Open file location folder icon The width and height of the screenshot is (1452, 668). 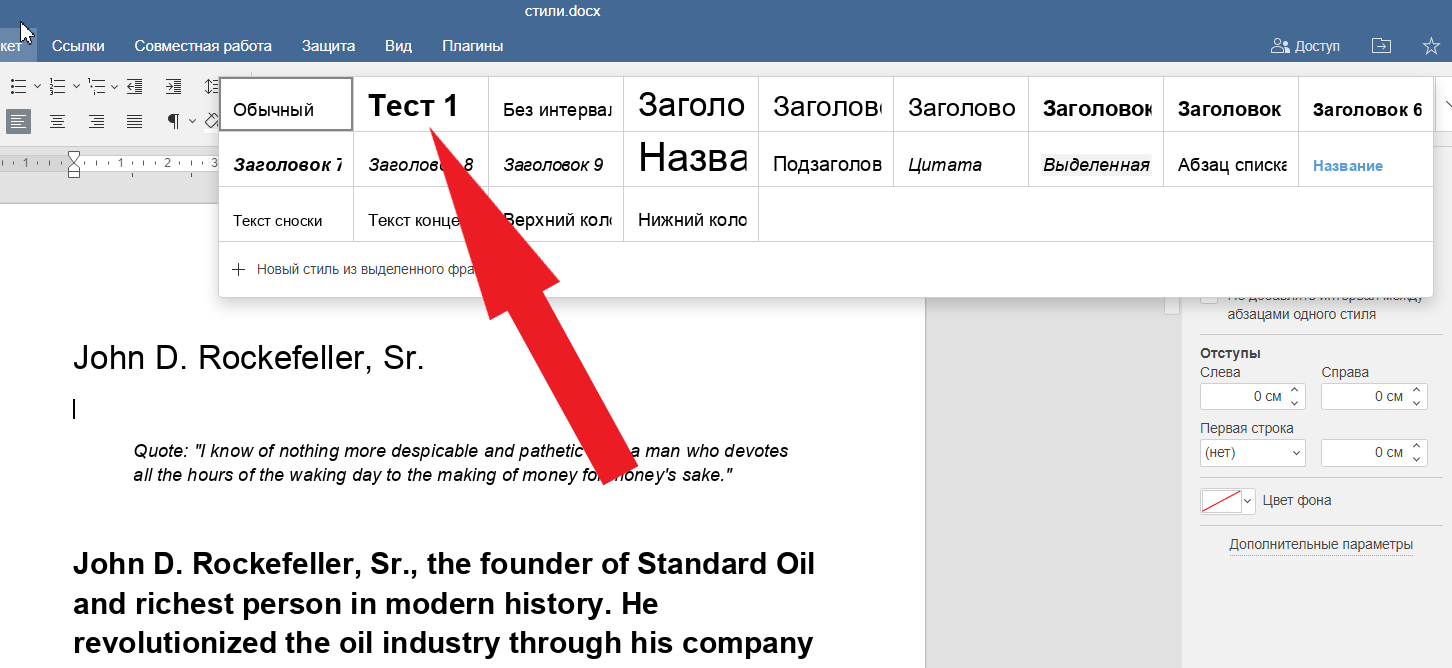(1381, 46)
